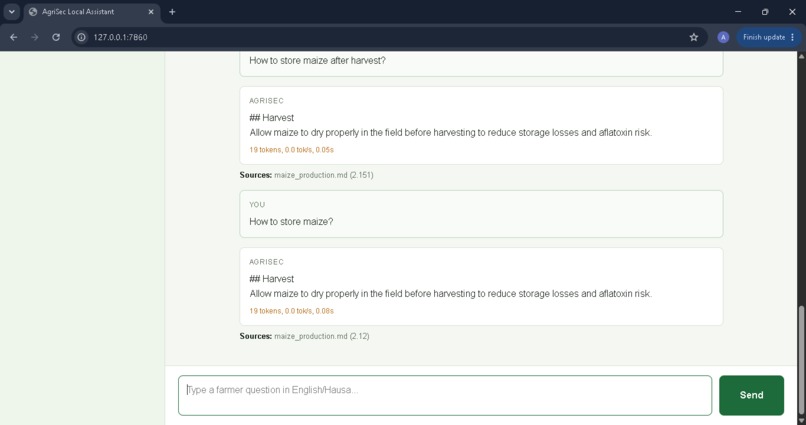Reload the page with refresh icon
This screenshot has height=425, width=806.
(x=56, y=37)
